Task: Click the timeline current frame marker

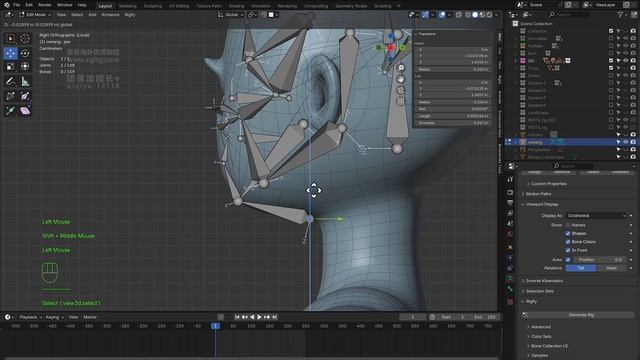Action: pos(216,326)
